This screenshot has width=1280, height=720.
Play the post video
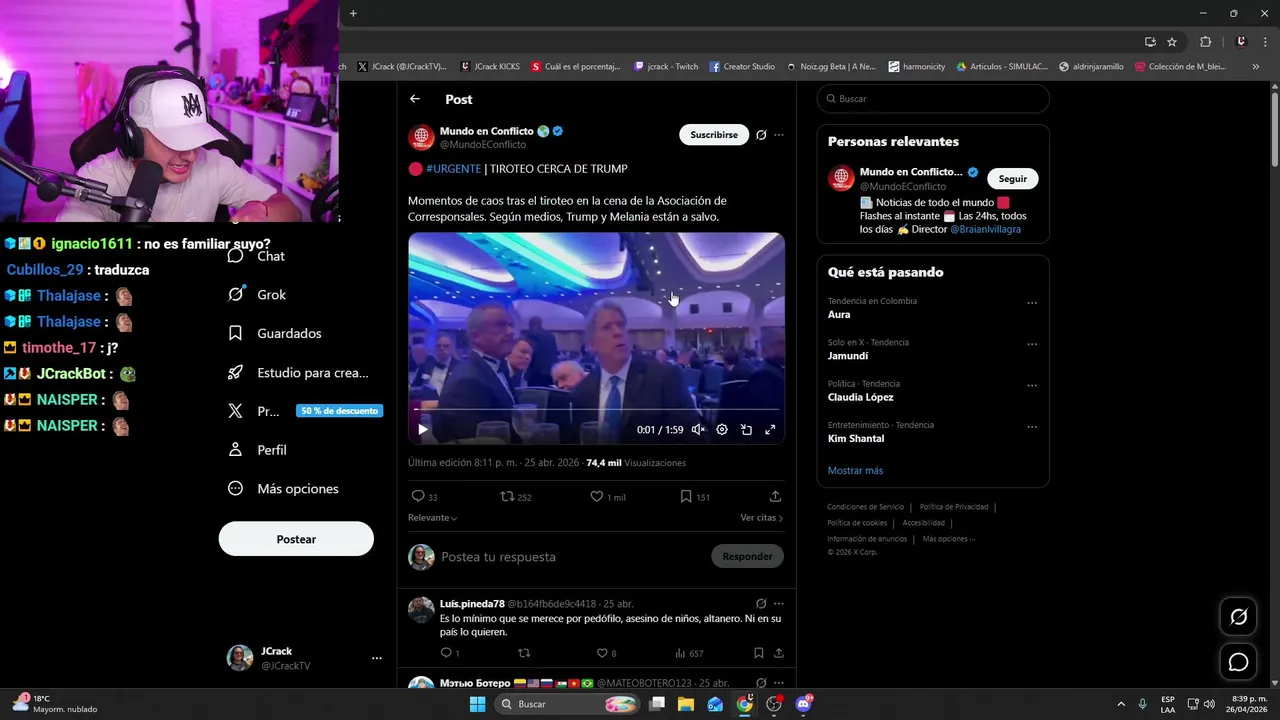tap(423, 429)
